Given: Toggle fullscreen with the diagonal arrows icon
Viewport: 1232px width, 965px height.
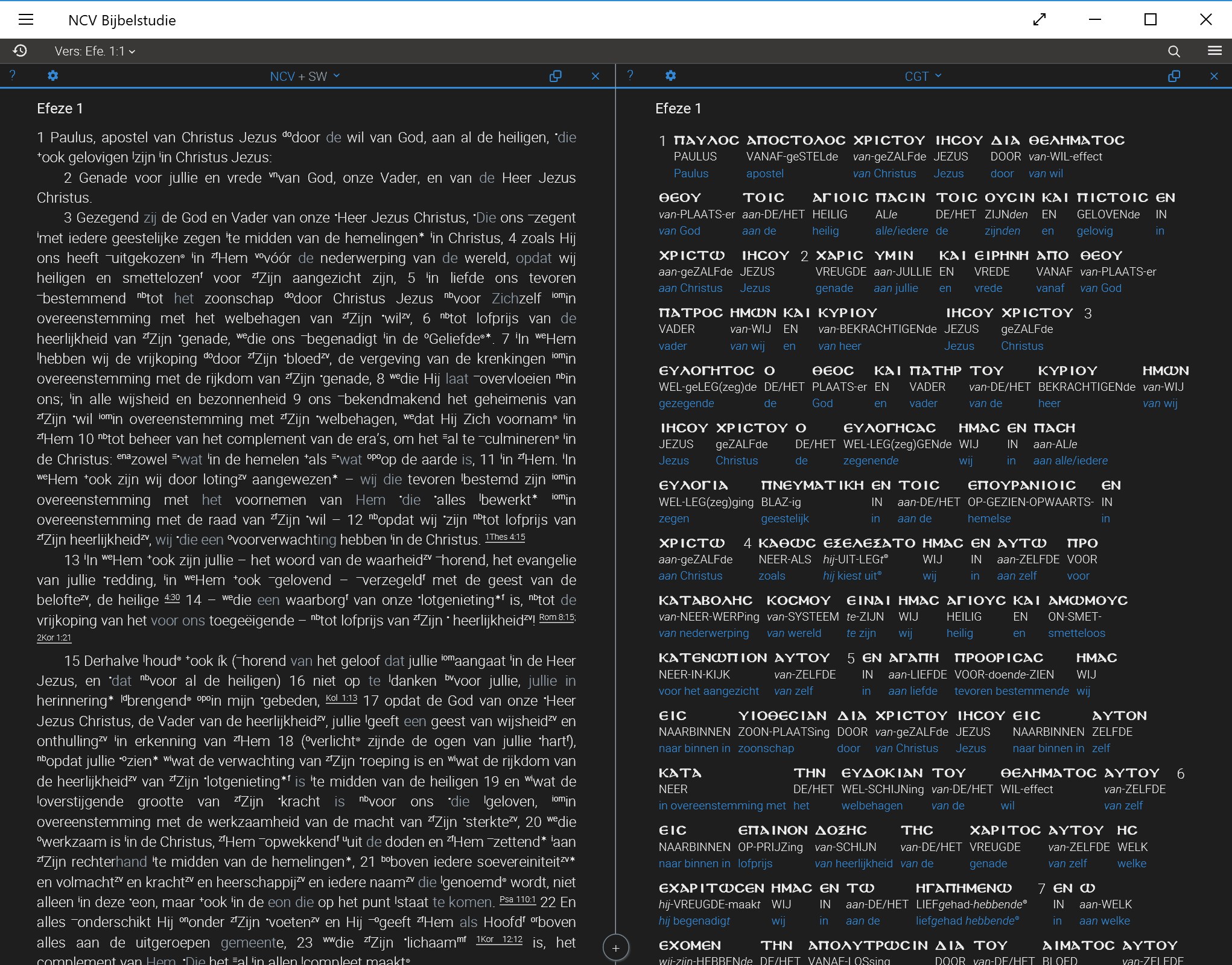Looking at the screenshot, I should tap(1039, 20).
